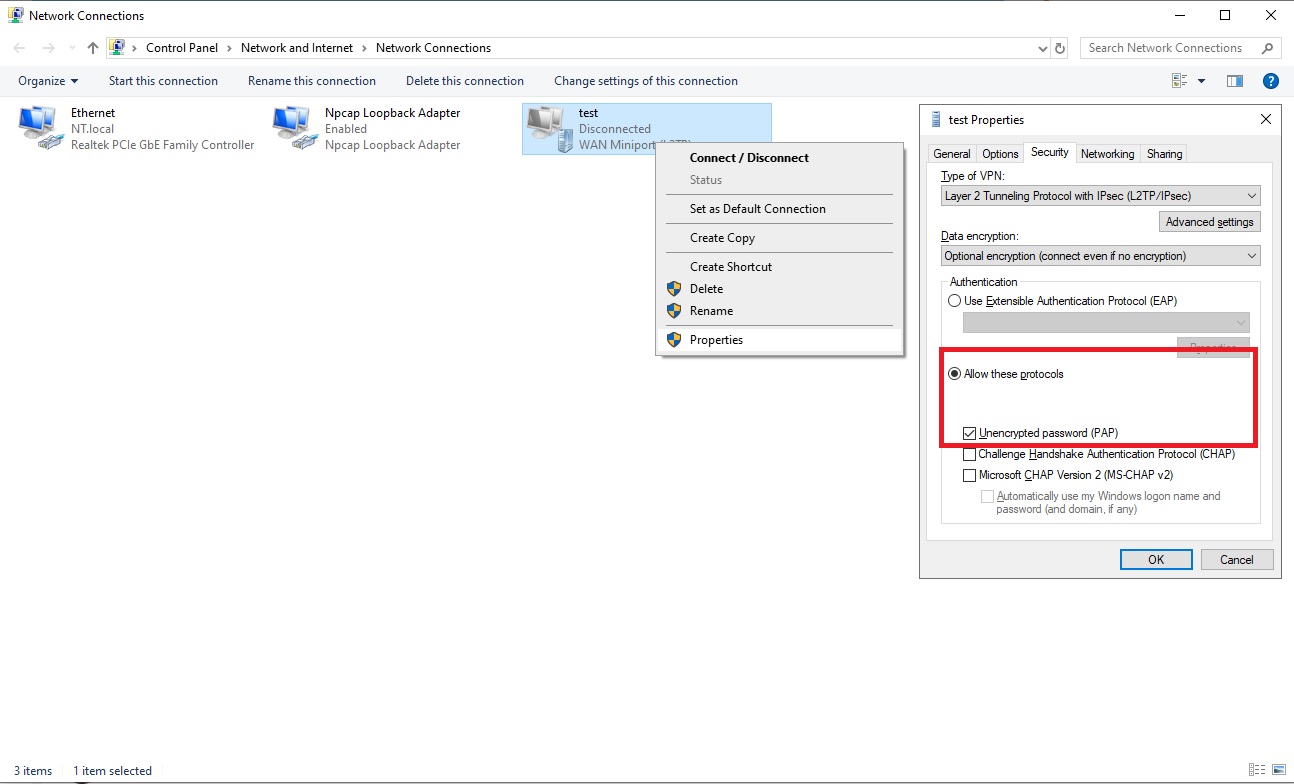1294x784 pixels.
Task: Click the search magnifier icon
Action: coord(1268,47)
